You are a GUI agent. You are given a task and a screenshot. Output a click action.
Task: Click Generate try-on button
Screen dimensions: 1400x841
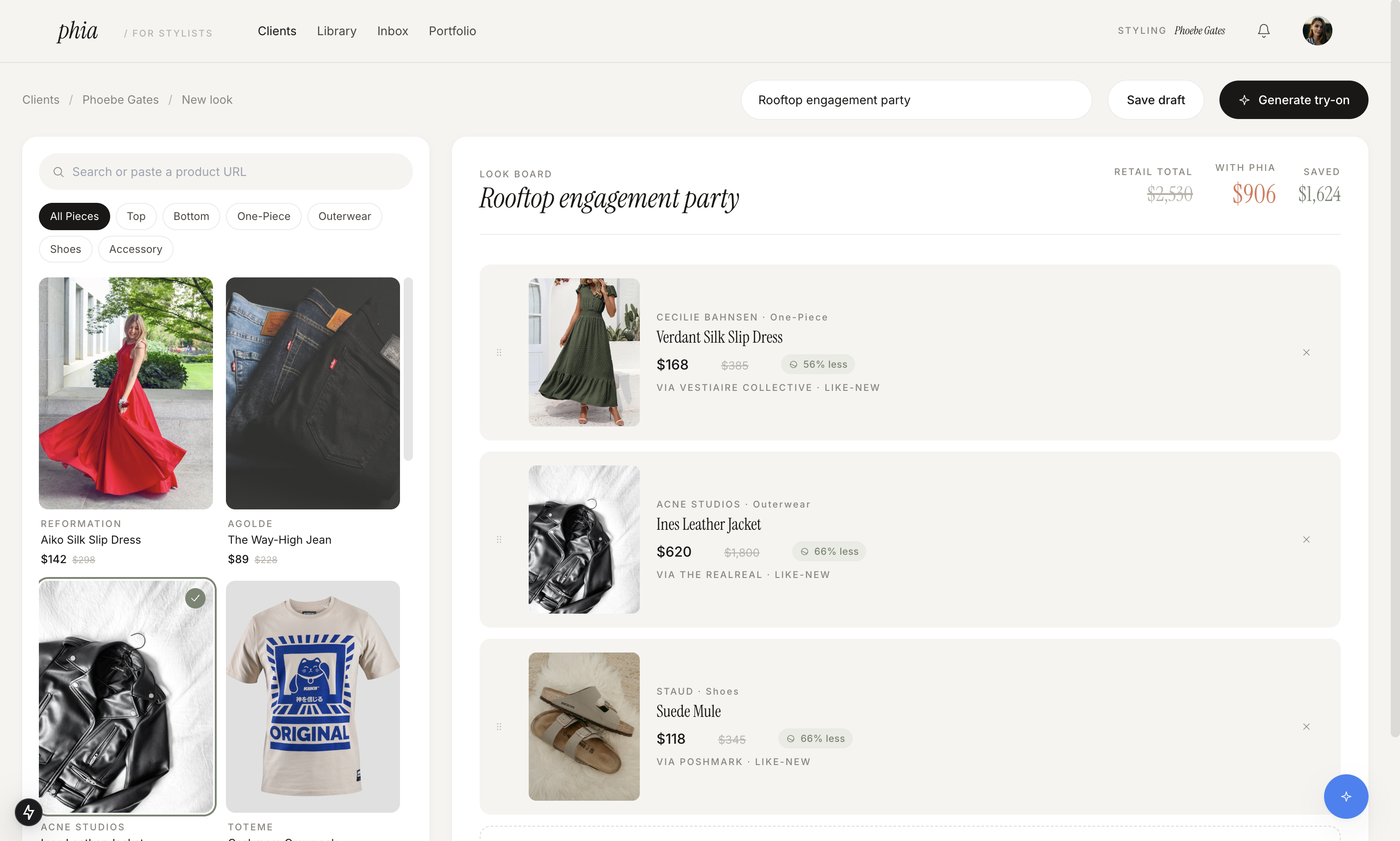coord(1293,100)
